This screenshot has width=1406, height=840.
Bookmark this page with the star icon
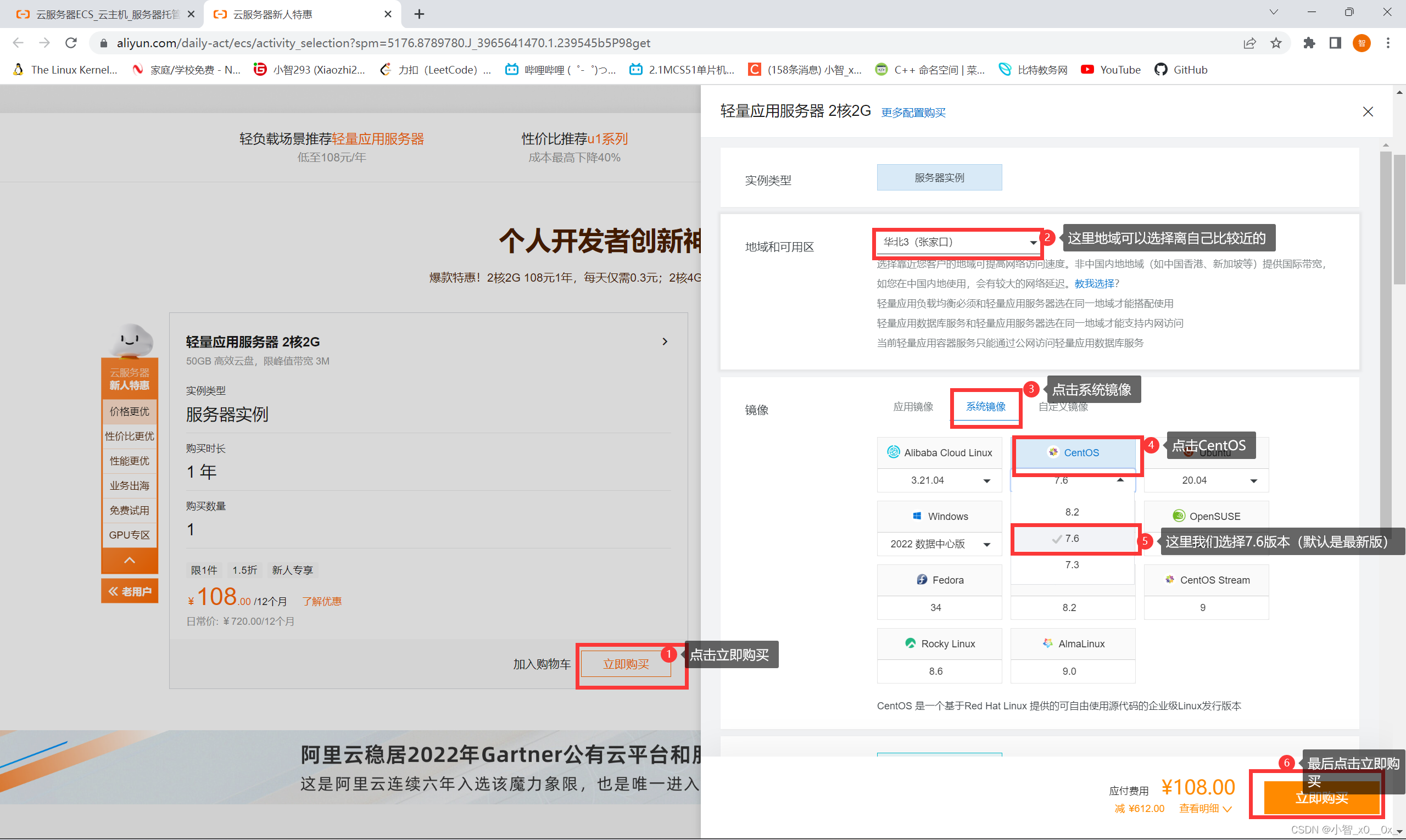tap(1276, 43)
